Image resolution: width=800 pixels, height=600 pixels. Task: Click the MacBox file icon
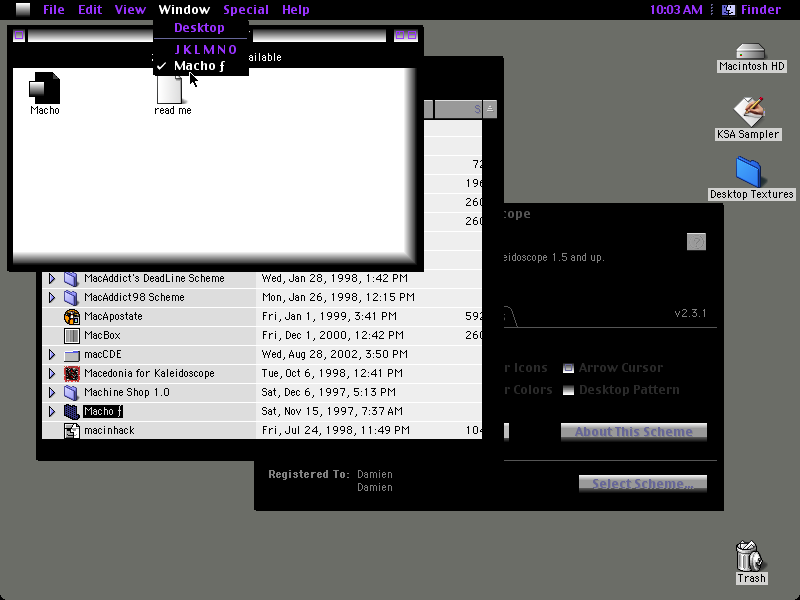click(x=71, y=335)
